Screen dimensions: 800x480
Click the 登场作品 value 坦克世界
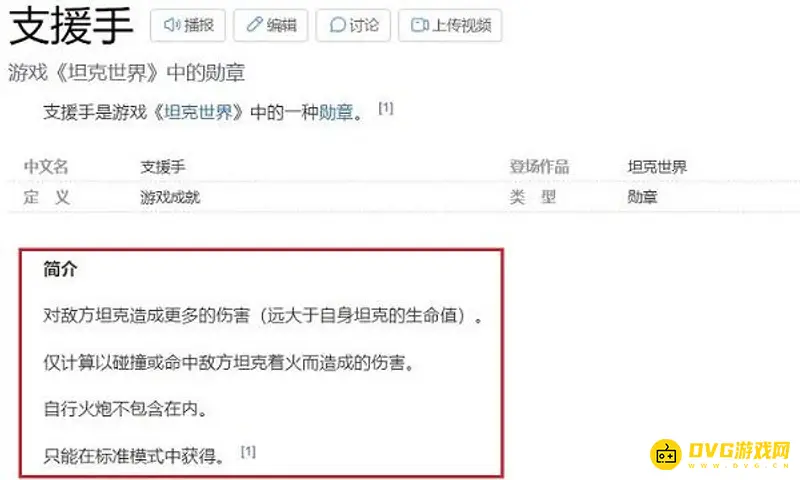tap(657, 166)
